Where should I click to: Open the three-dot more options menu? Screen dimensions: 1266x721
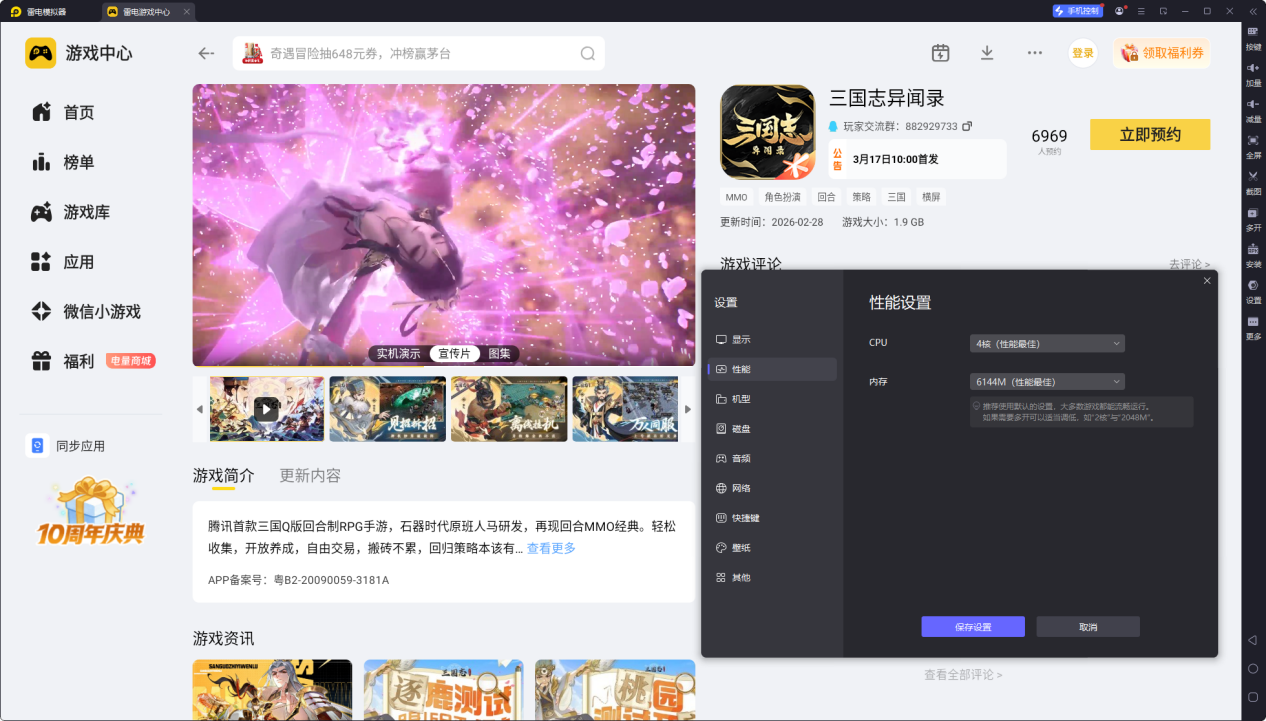coord(1035,53)
